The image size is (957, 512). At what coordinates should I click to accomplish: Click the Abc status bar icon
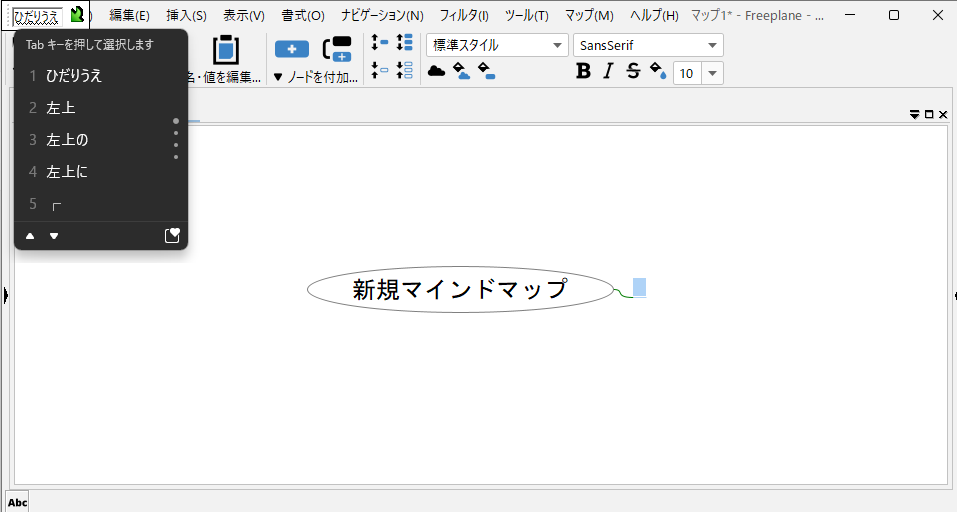(x=18, y=502)
